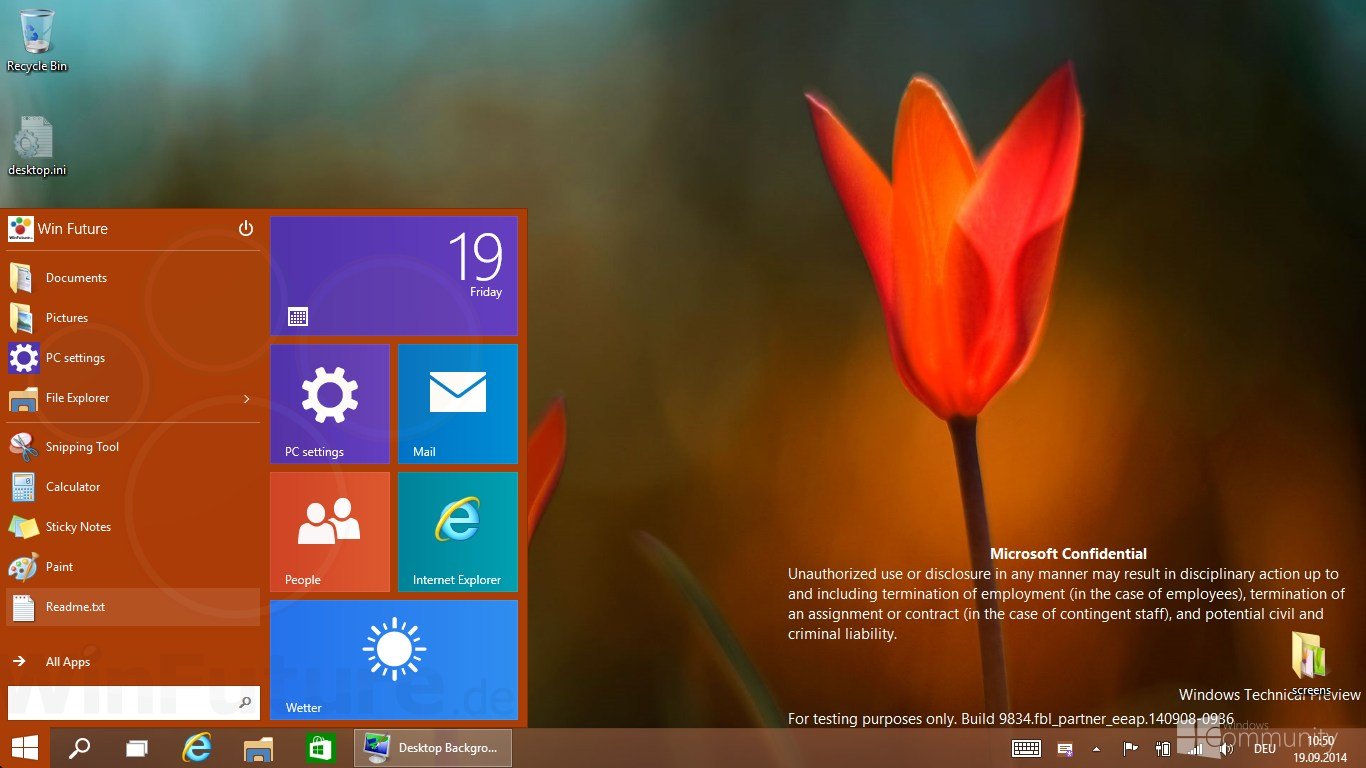This screenshot has height=768, width=1366.
Task: Open the Recycle Bin on the desktop
Action: [x=37, y=41]
